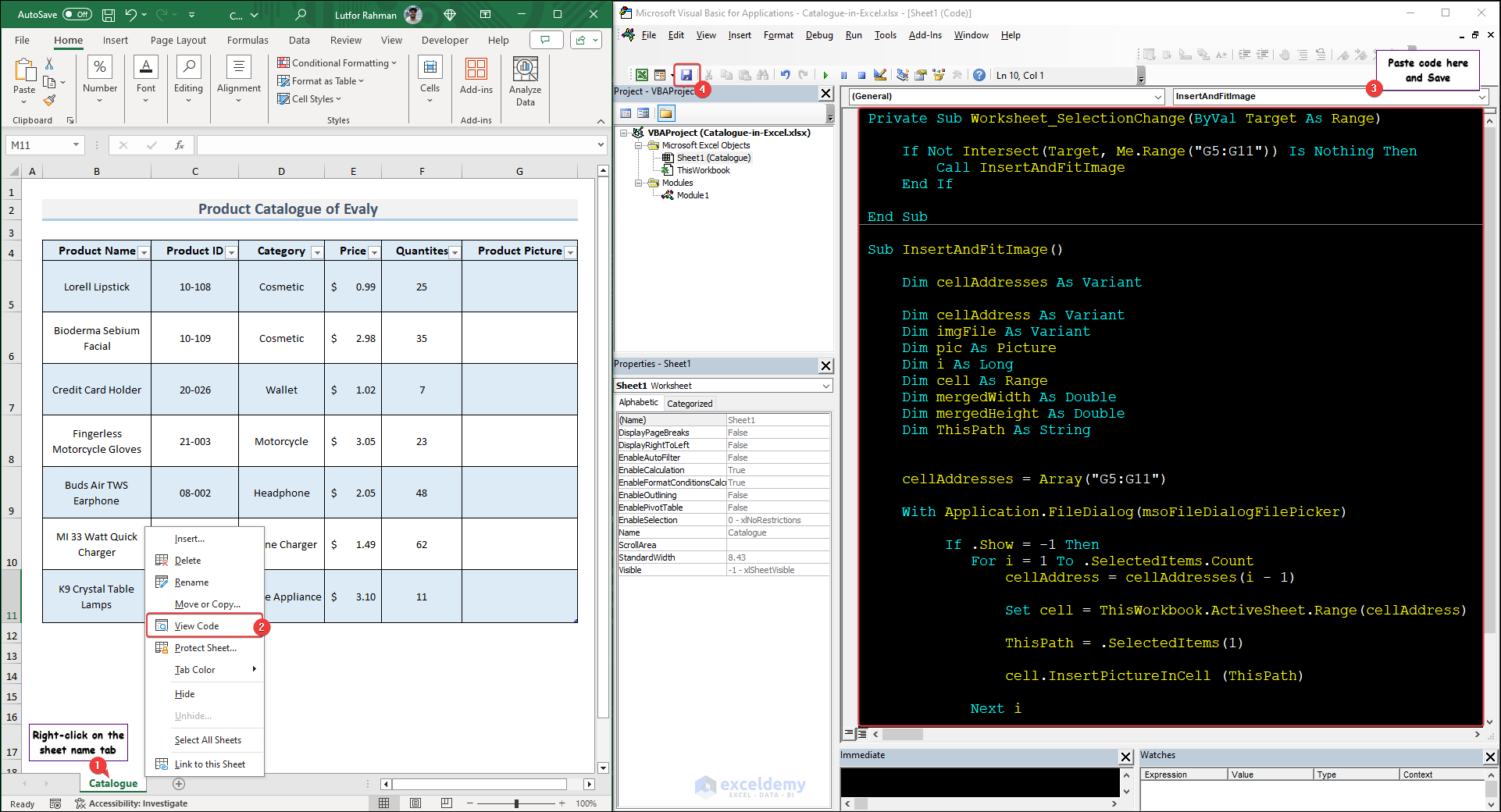Image resolution: width=1501 pixels, height=812 pixels.
Task: Switch to Page Layout view in status bar
Action: pos(415,803)
